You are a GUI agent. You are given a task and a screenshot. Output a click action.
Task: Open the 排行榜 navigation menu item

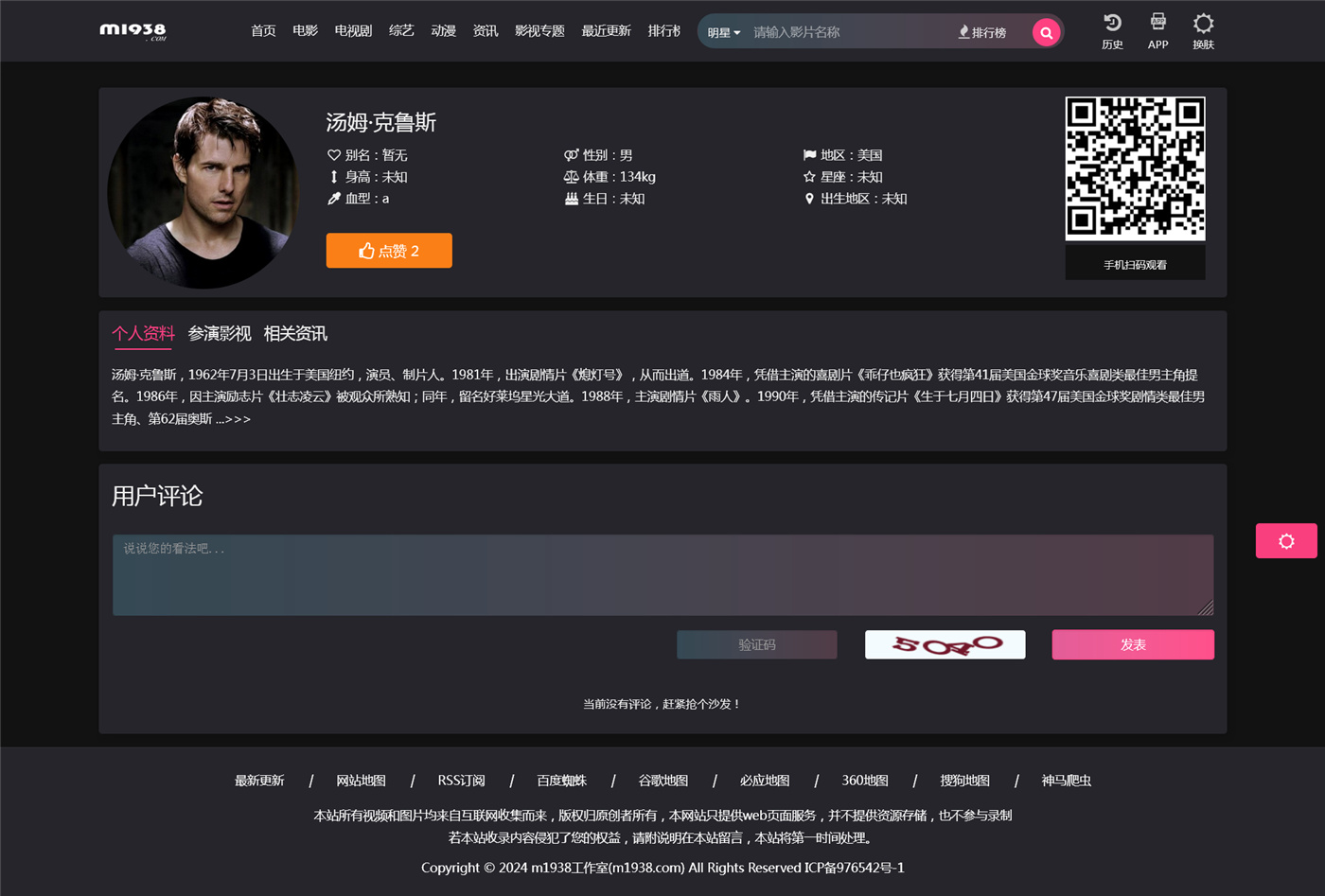[664, 31]
